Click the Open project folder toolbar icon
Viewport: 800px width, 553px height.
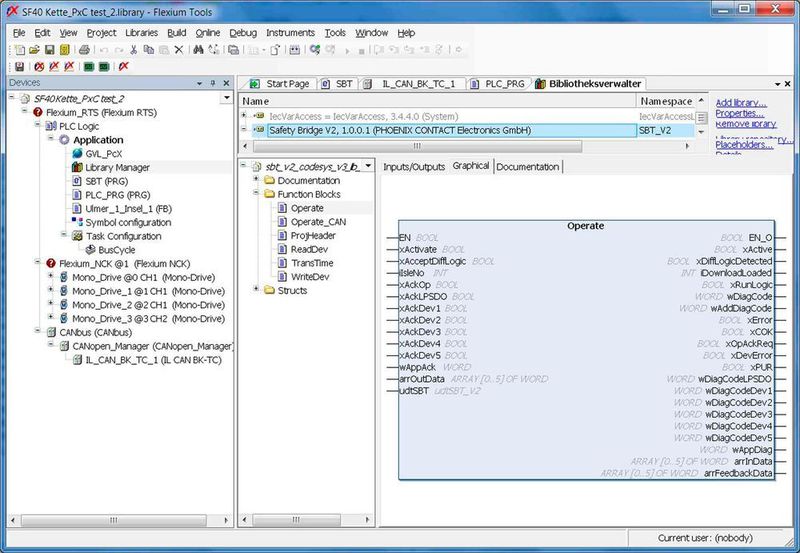[x=33, y=49]
